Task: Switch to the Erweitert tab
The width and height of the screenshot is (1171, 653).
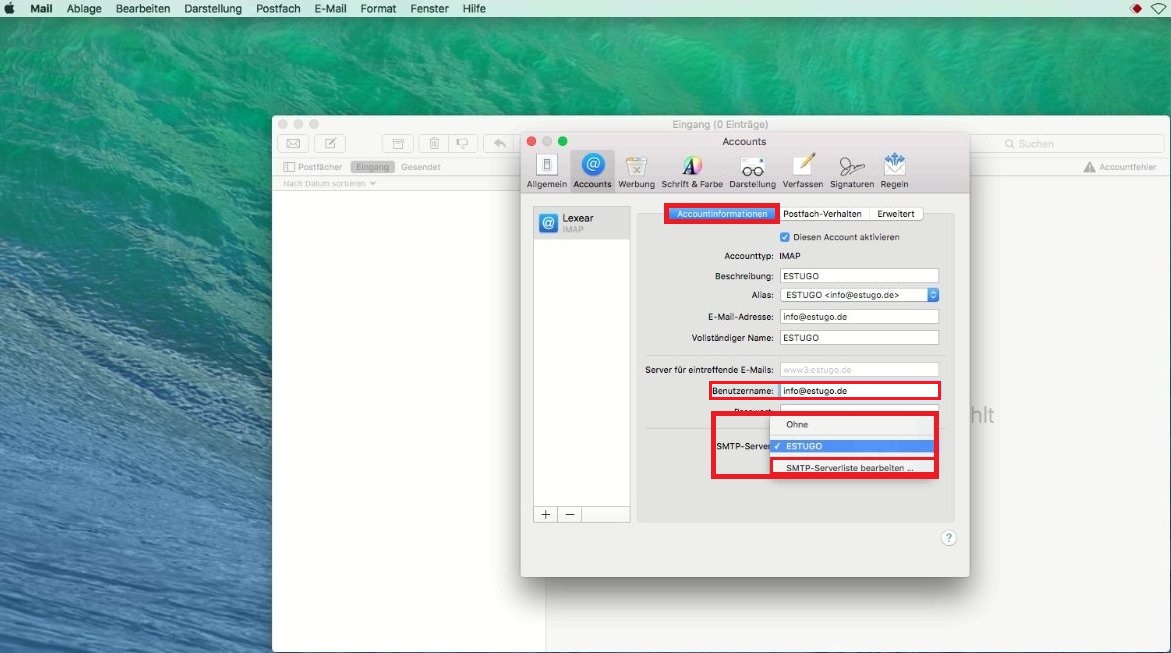Action: coord(896,214)
